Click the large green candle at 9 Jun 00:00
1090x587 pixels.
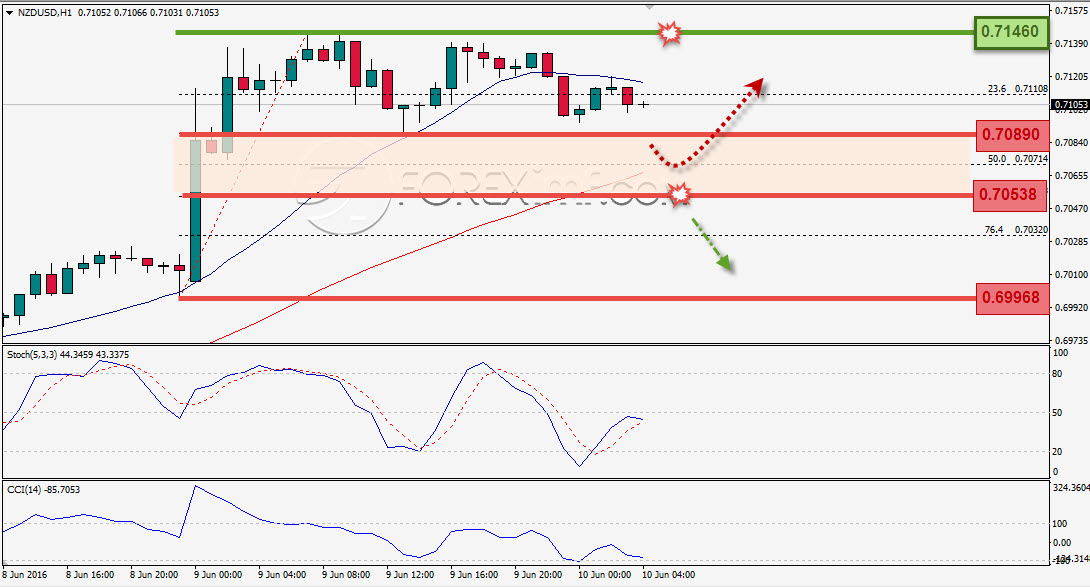coord(195,211)
